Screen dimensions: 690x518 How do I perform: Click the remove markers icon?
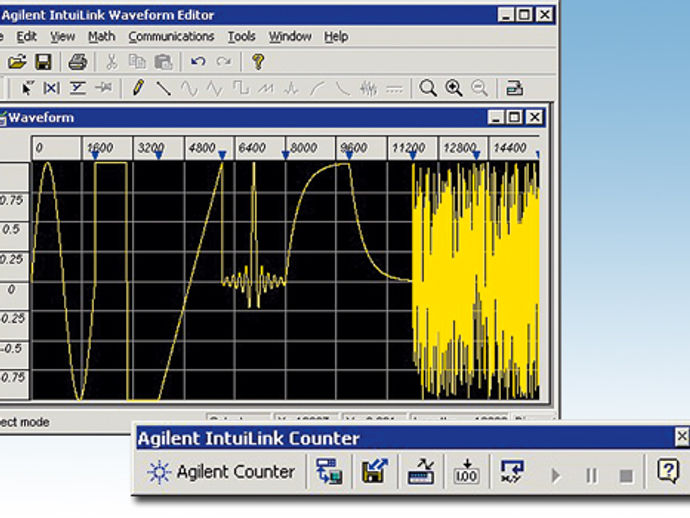(104, 88)
